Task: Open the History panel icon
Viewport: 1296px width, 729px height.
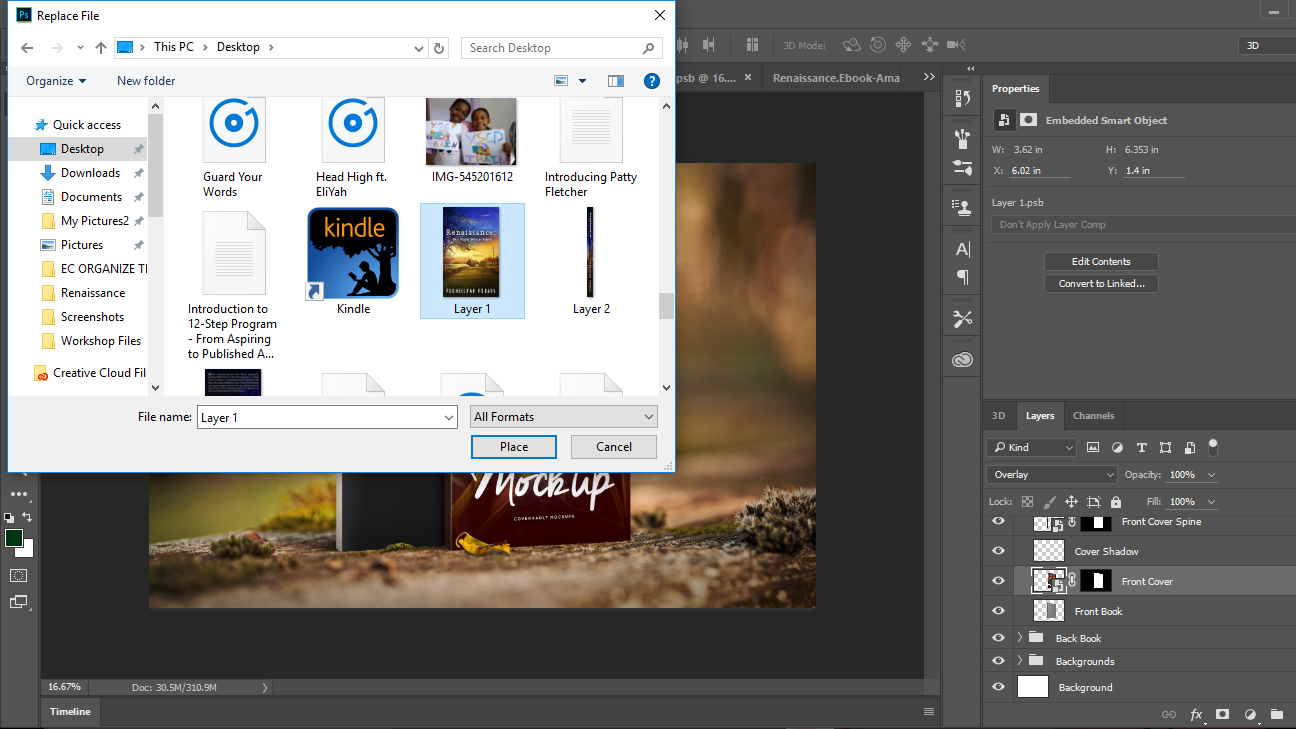Action: (x=962, y=98)
